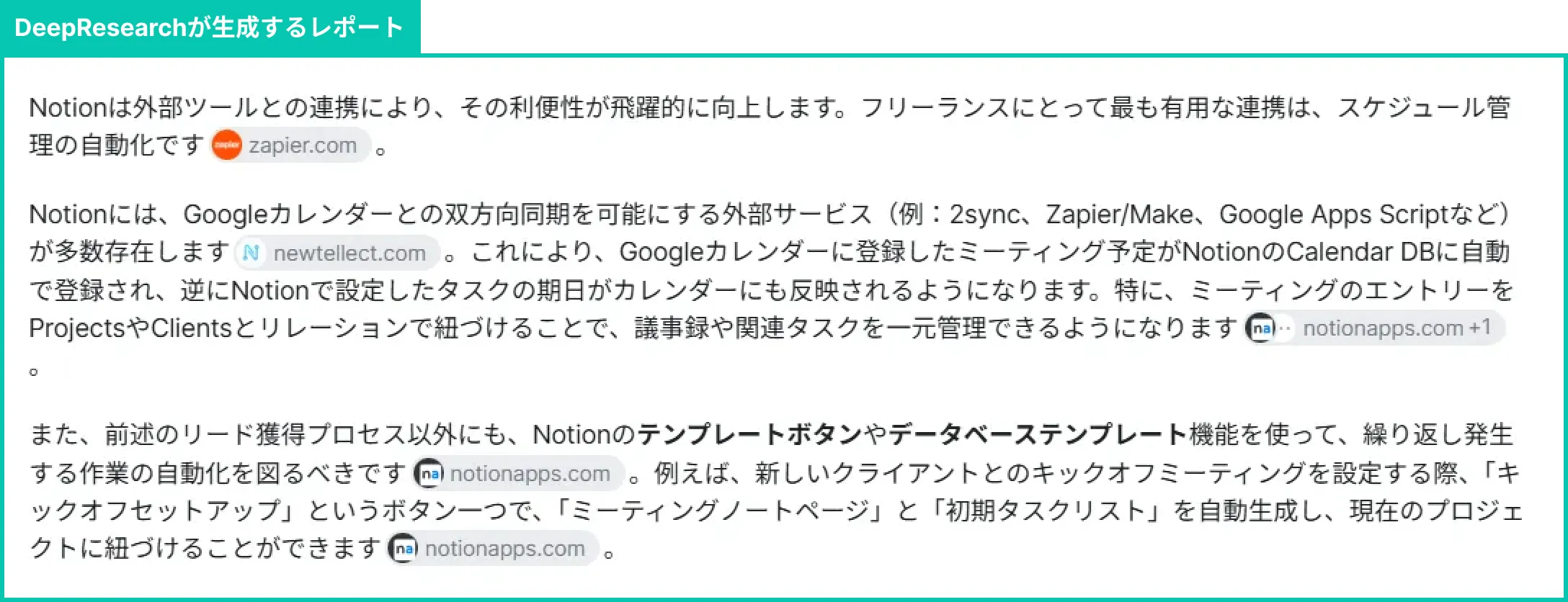1568x602 pixels.
Task: Click the bold テンプレートボタン text
Action: pyautogui.click(x=750, y=434)
